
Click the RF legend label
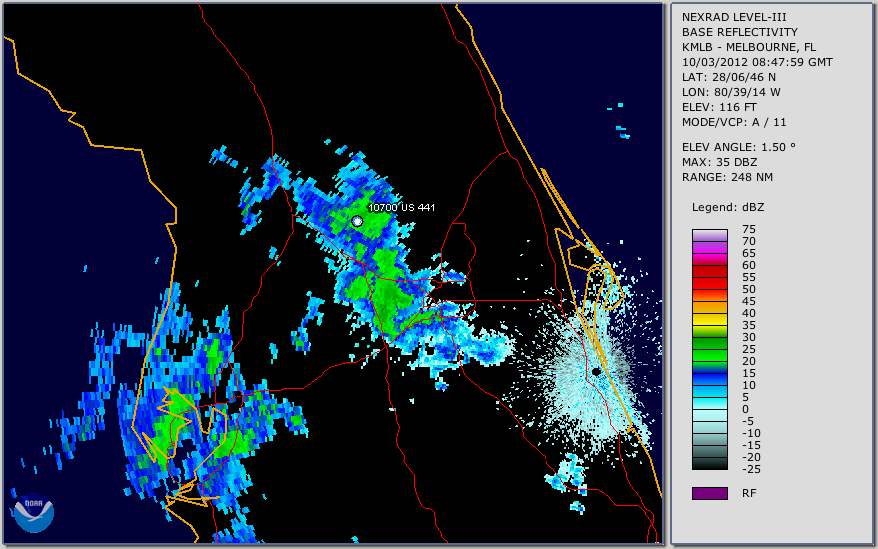click(749, 493)
